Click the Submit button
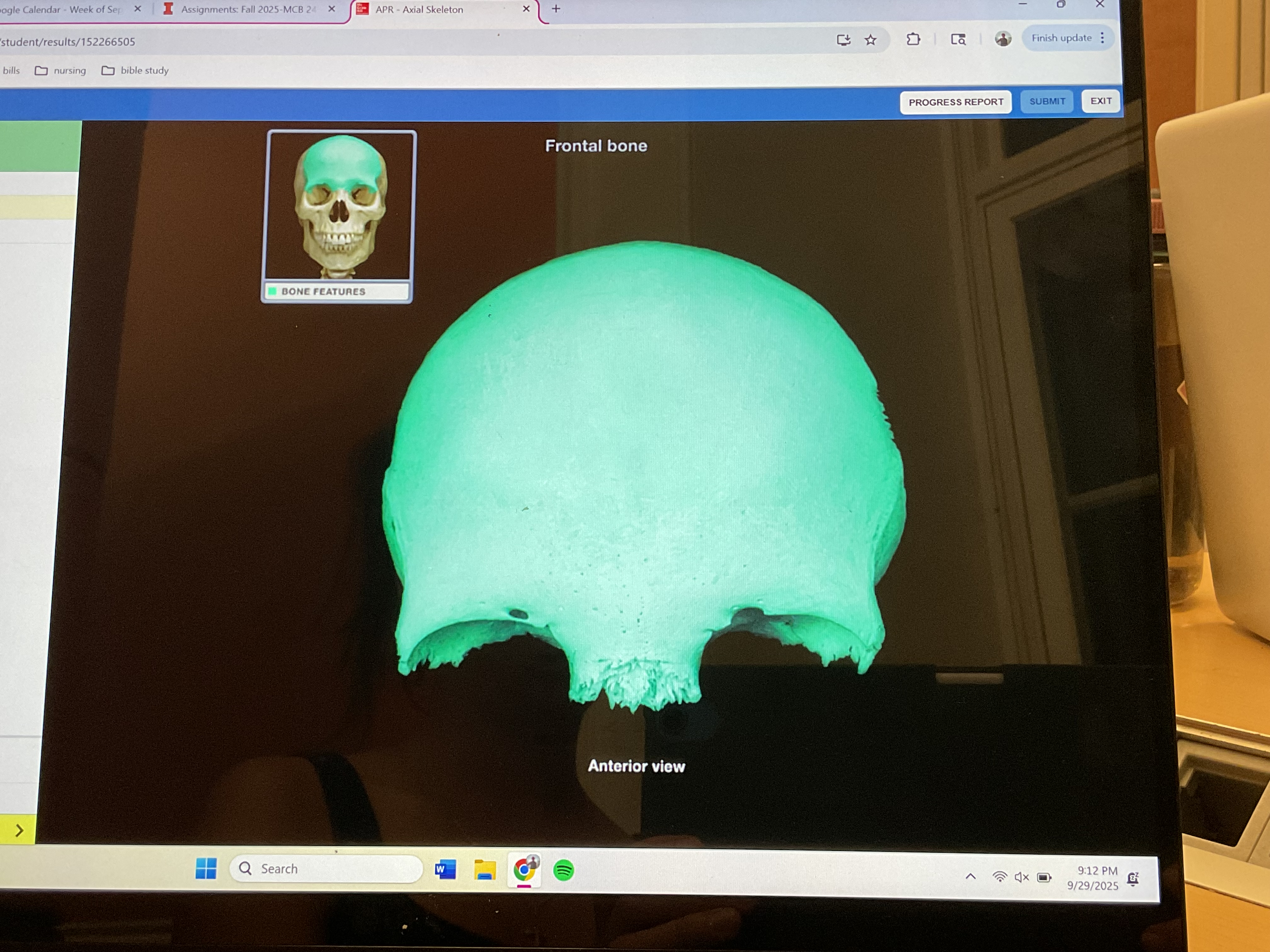The image size is (1270, 952). pyautogui.click(x=1047, y=101)
